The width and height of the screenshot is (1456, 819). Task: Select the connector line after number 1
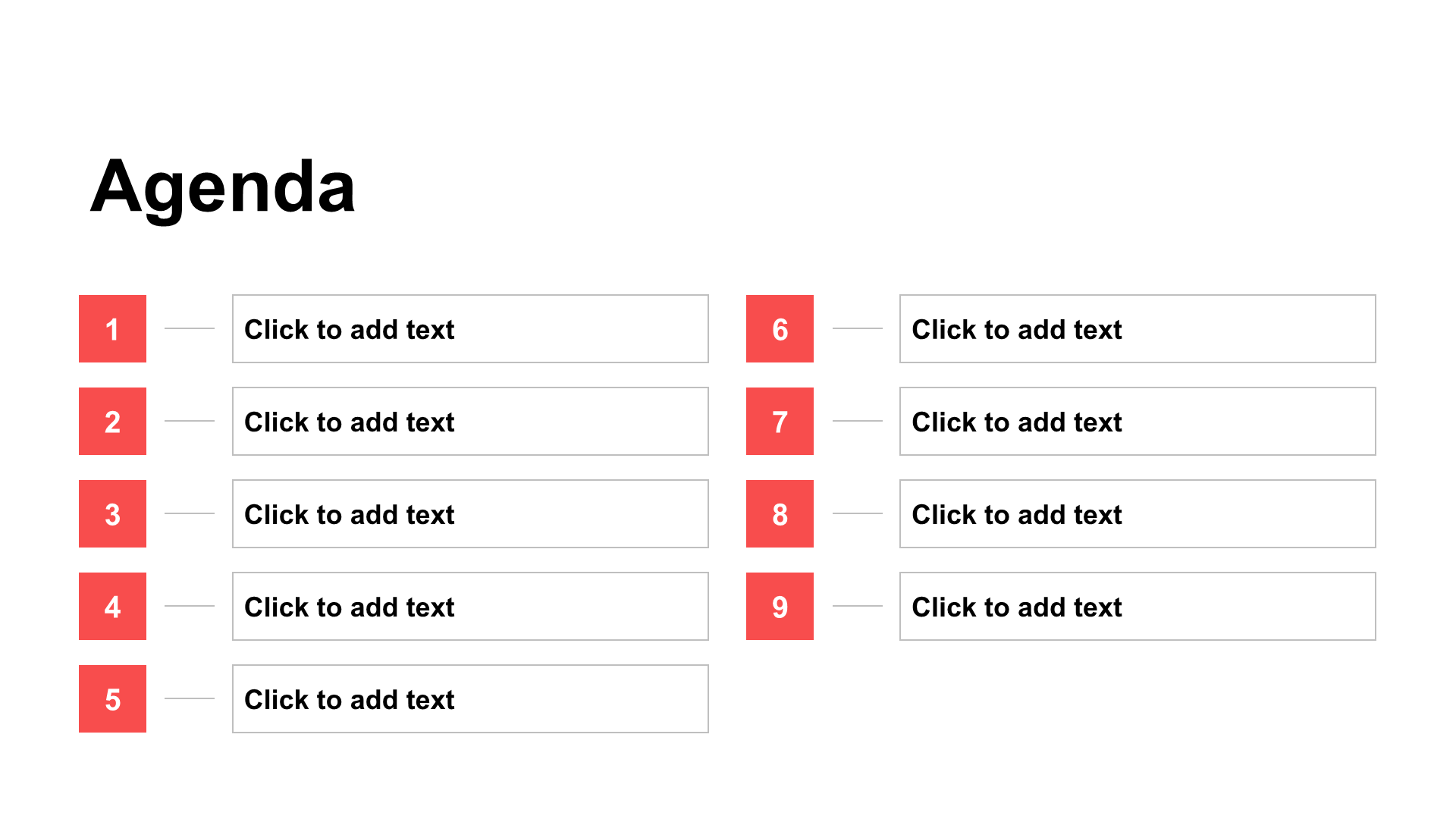(190, 328)
